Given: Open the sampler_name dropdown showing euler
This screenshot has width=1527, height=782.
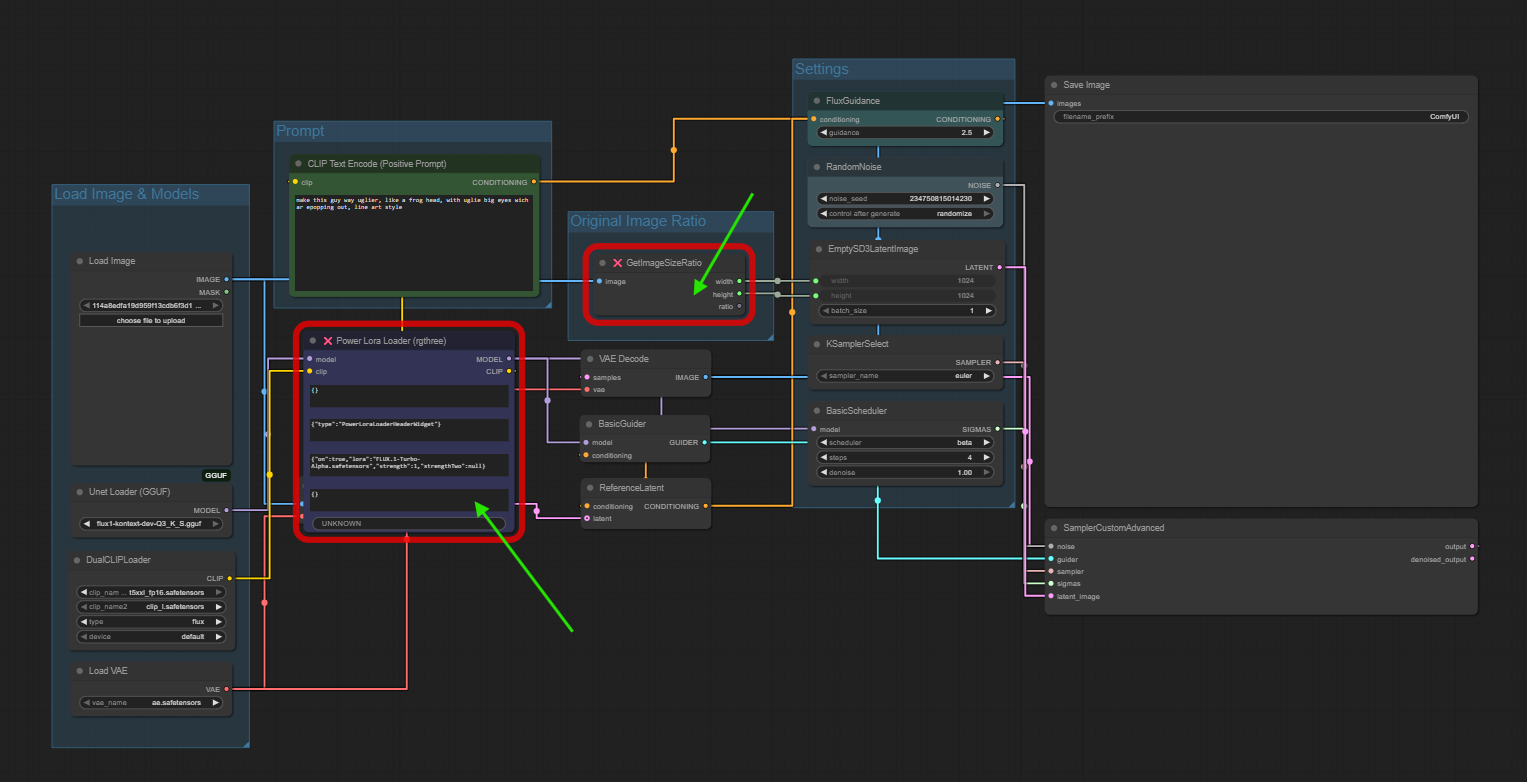Looking at the screenshot, I should [903, 375].
